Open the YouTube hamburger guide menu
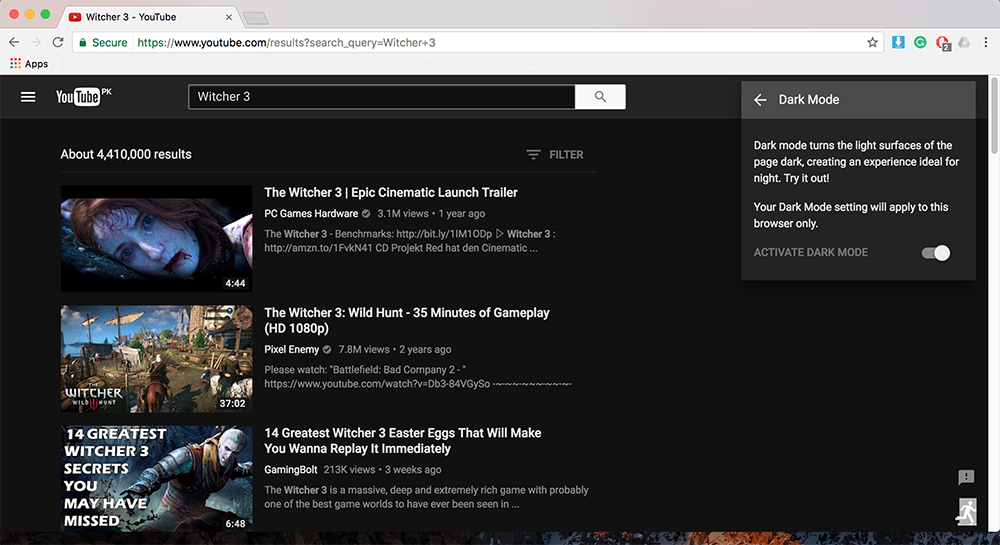Image resolution: width=1000 pixels, height=545 pixels. click(x=28, y=97)
